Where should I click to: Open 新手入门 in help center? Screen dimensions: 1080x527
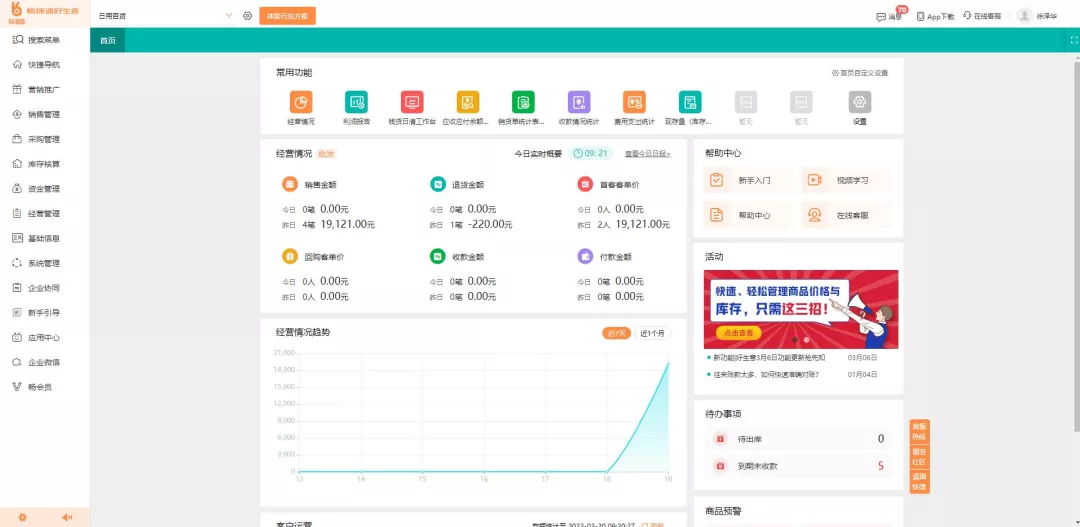pyautogui.click(x=749, y=180)
